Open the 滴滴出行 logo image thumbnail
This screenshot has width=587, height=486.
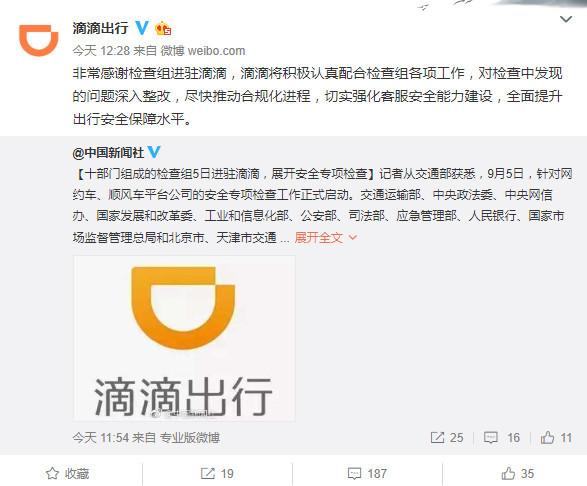coord(184,338)
